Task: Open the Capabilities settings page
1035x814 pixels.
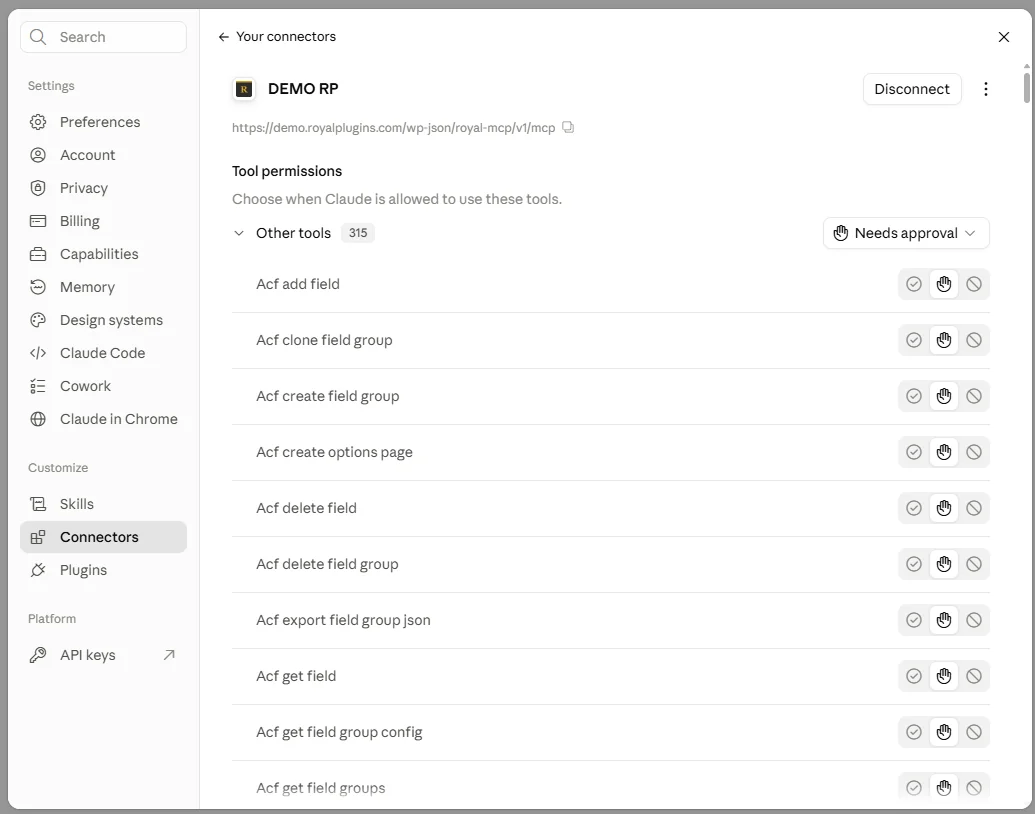Action: [103, 254]
